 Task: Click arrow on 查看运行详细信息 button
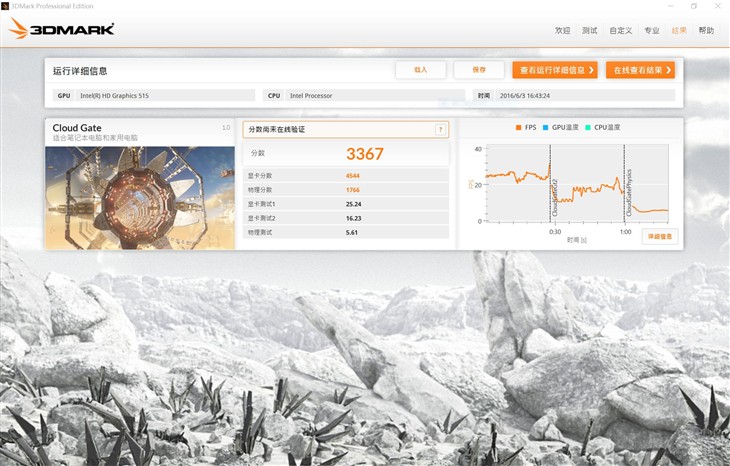(591, 70)
